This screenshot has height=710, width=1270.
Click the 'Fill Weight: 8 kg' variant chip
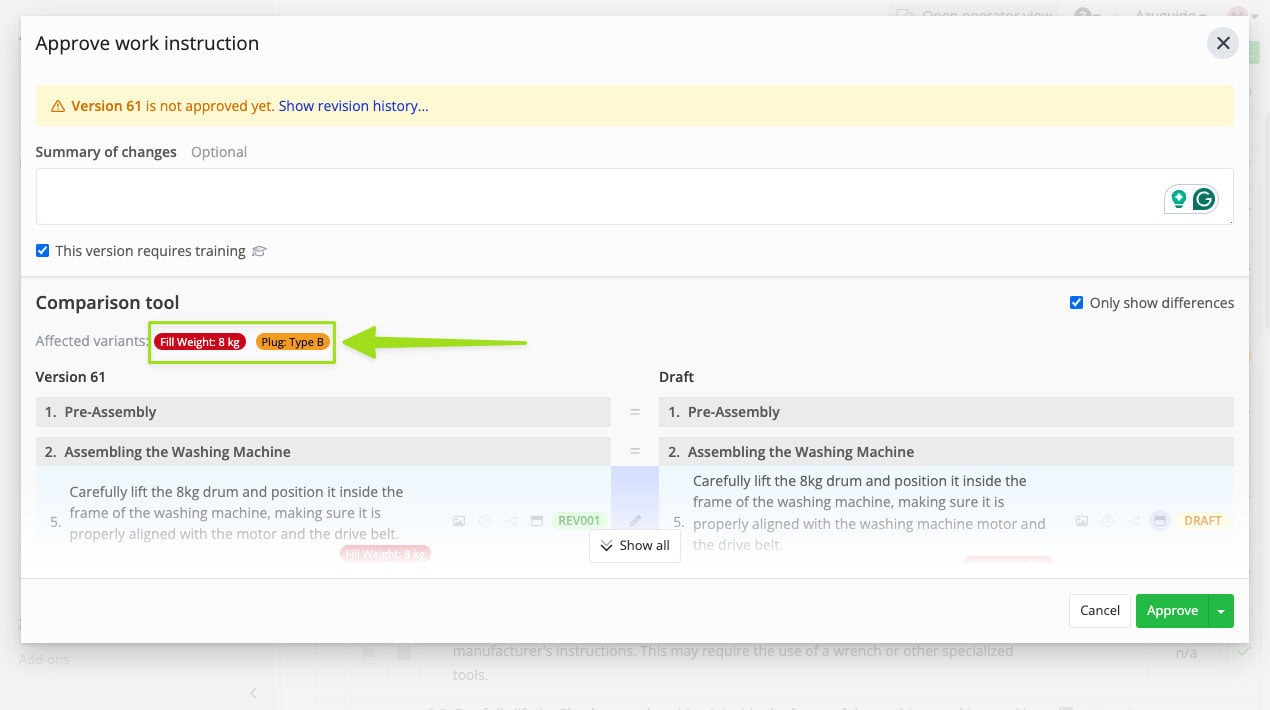200,341
